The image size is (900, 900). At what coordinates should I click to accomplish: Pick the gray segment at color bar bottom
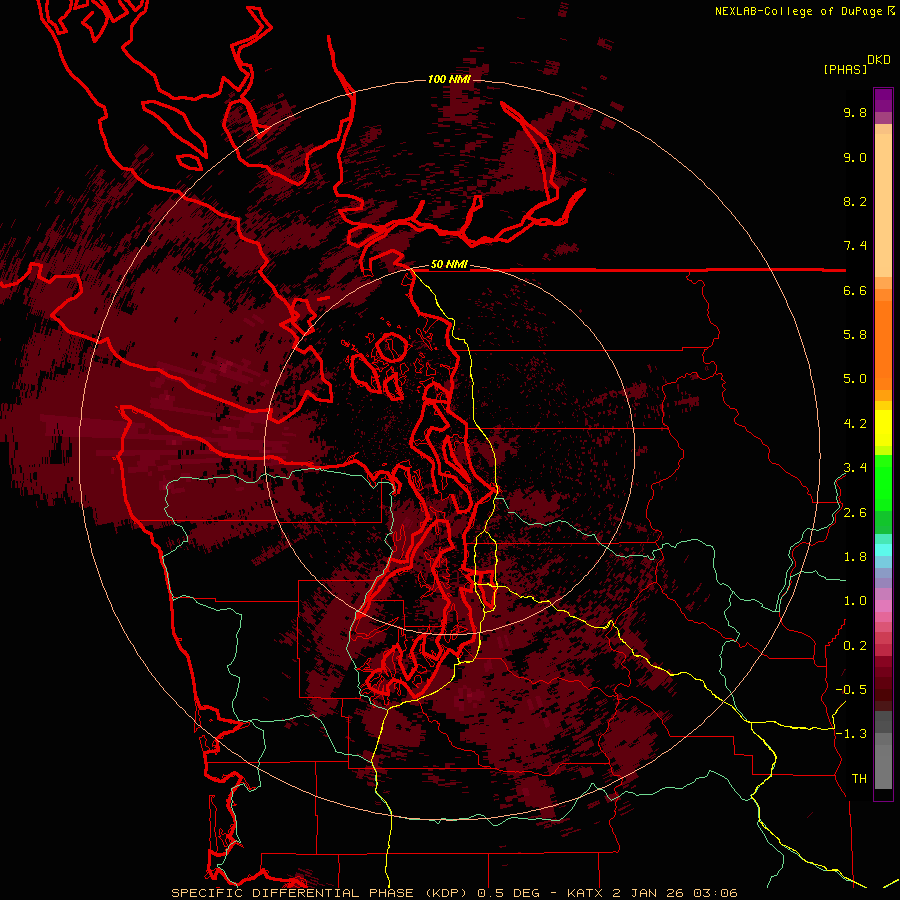883,766
